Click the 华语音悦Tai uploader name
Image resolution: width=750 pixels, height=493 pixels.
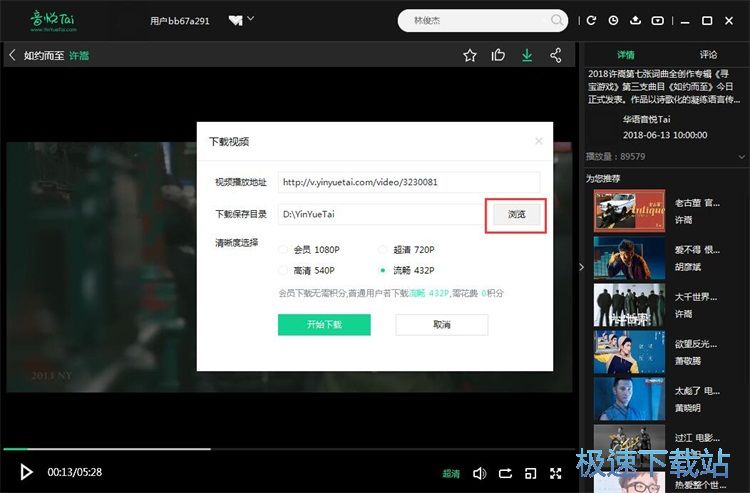point(647,119)
